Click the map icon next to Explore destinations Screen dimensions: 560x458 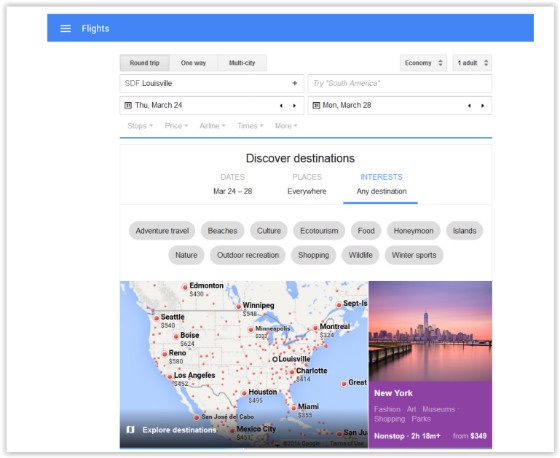[x=130, y=429]
